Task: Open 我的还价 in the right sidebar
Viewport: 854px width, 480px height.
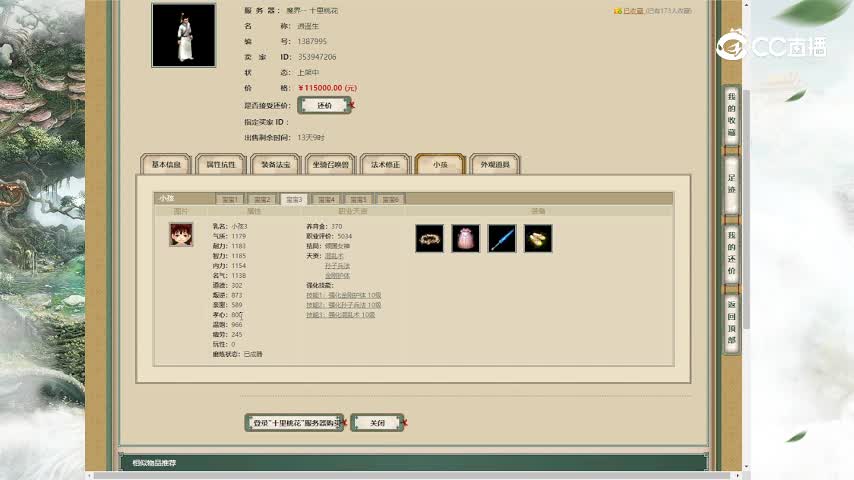Action: (731, 253)
